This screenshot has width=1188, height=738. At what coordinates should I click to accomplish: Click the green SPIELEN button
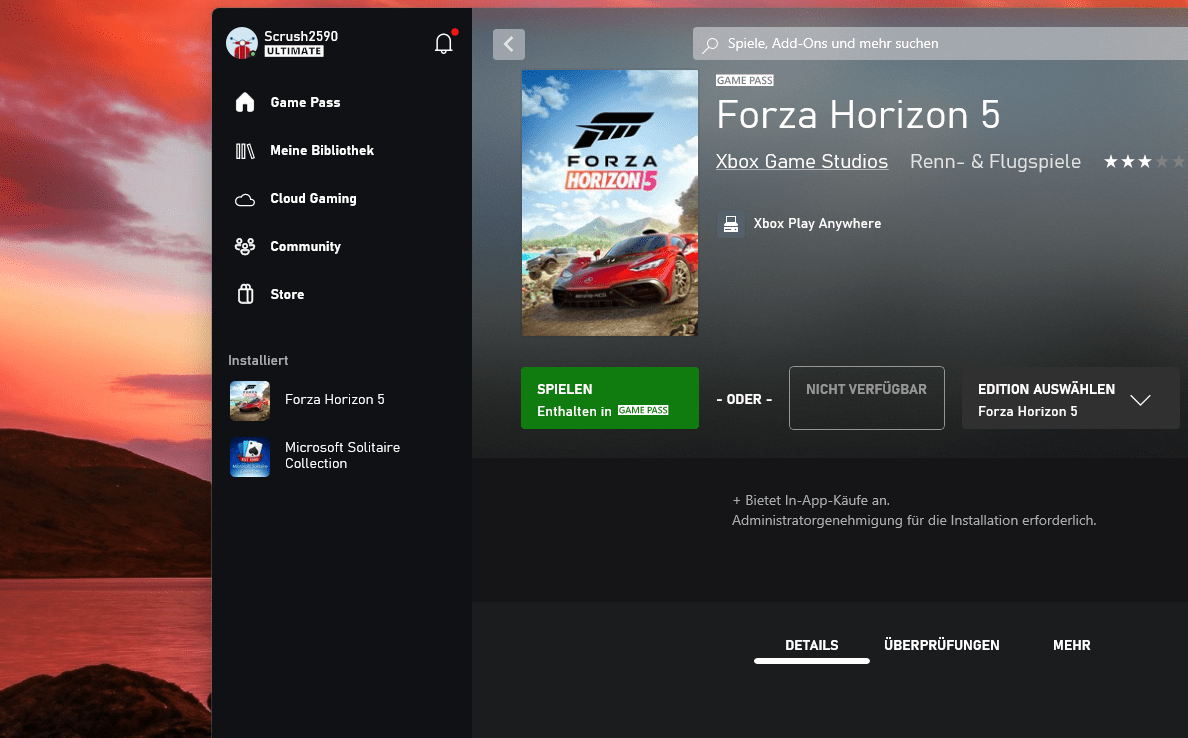610,399
